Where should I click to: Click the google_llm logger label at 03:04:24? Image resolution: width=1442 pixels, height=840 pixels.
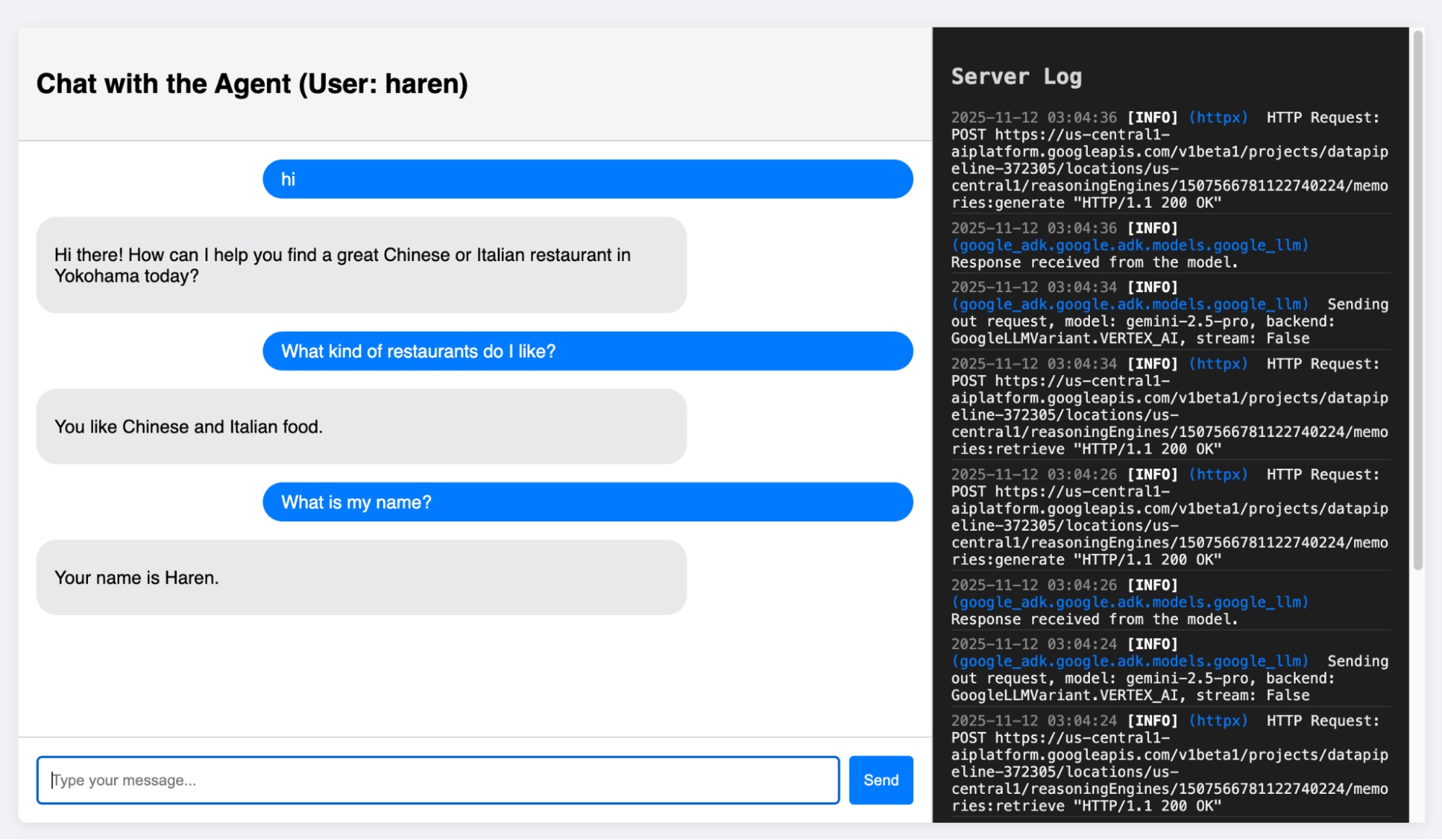point(1129,661)
